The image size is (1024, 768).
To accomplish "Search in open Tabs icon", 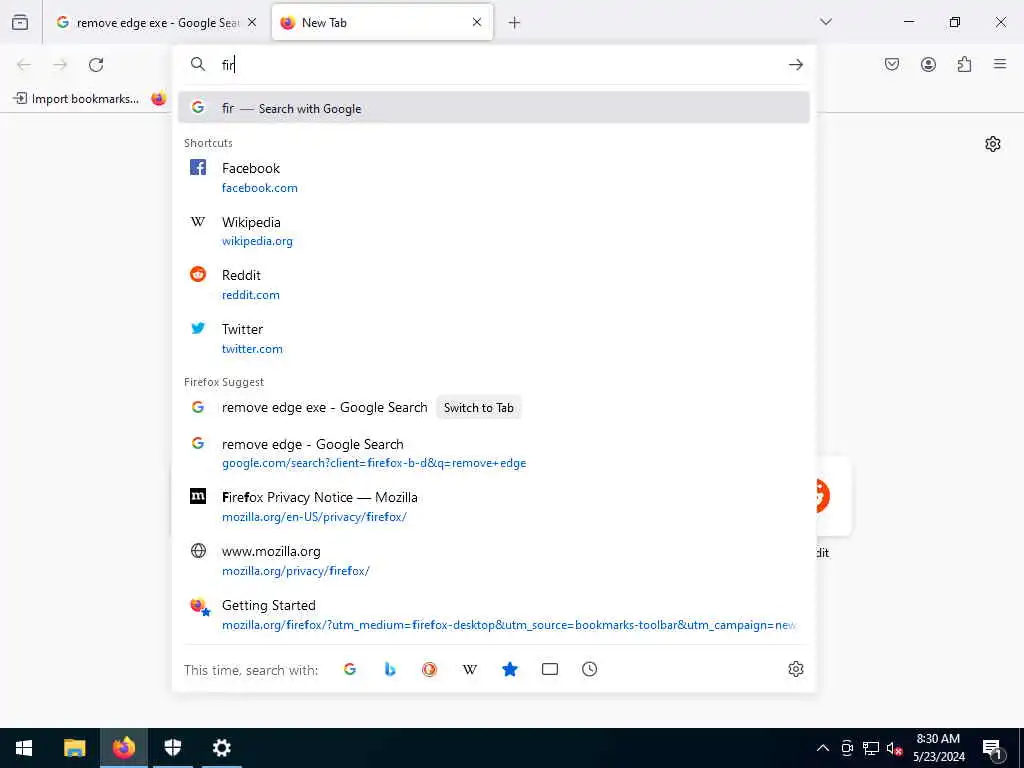I will [x=550, y=669].
